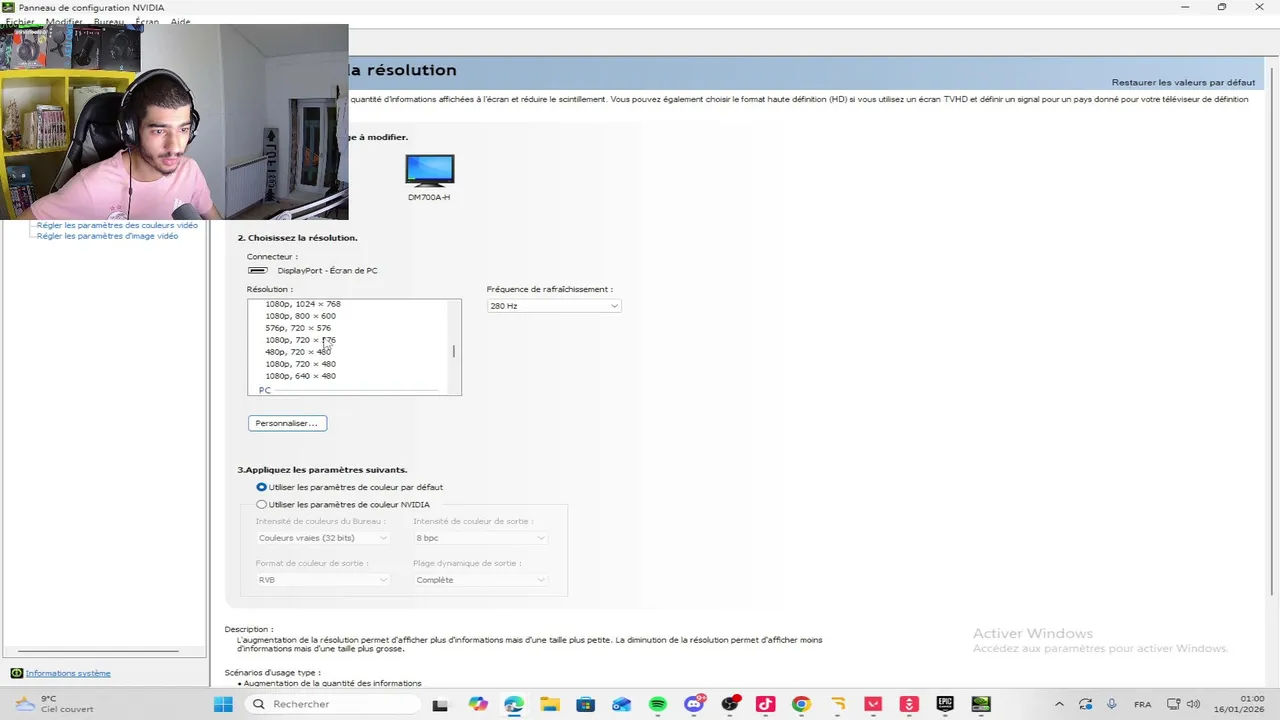
Task: Open the Aide menu
Action: pos(180,21)
